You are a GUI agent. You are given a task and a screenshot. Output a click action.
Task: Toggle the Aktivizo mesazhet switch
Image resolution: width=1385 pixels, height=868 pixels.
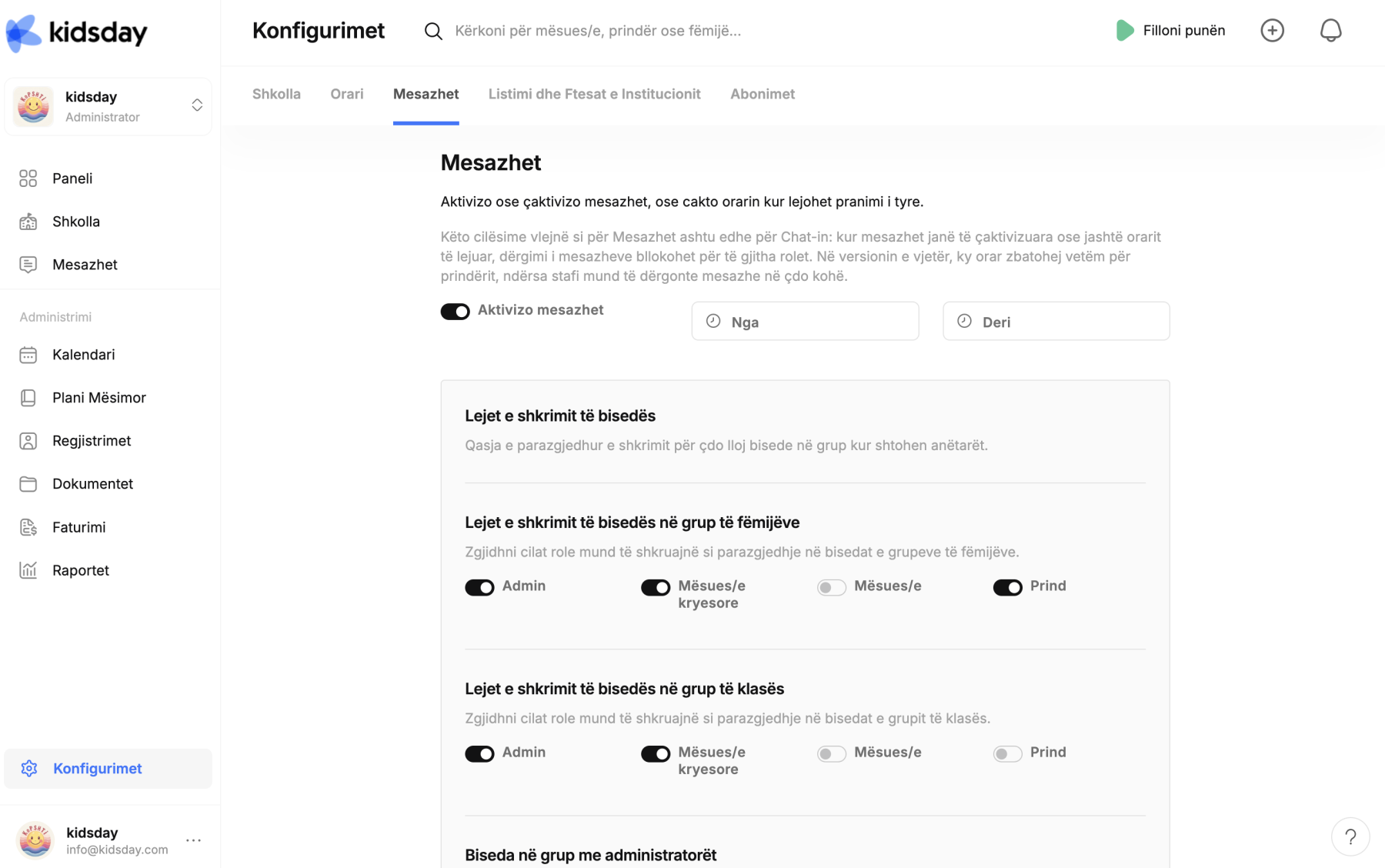point(455,311)
